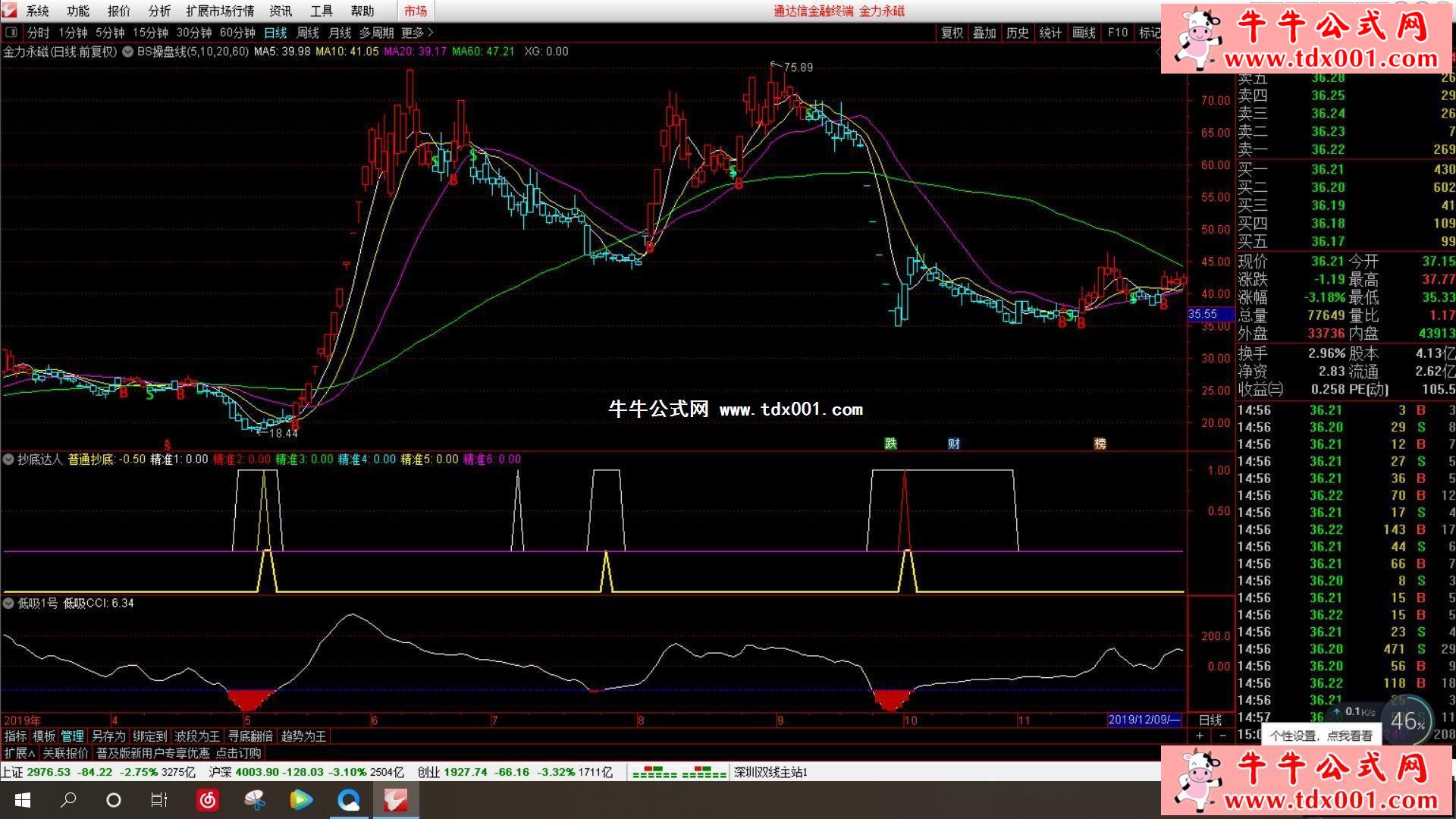The height and width of the screenshot is (819, 1456).
Task: Click the 另存为 button
Action: point(108,736)
